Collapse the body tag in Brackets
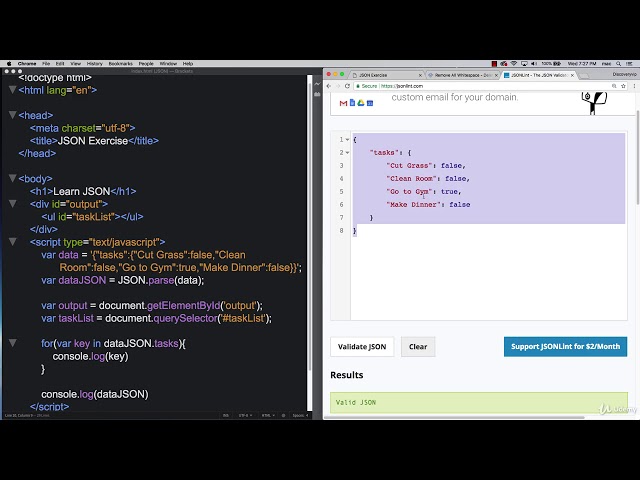Screen dimensions: 640x480 click(13, 178)
